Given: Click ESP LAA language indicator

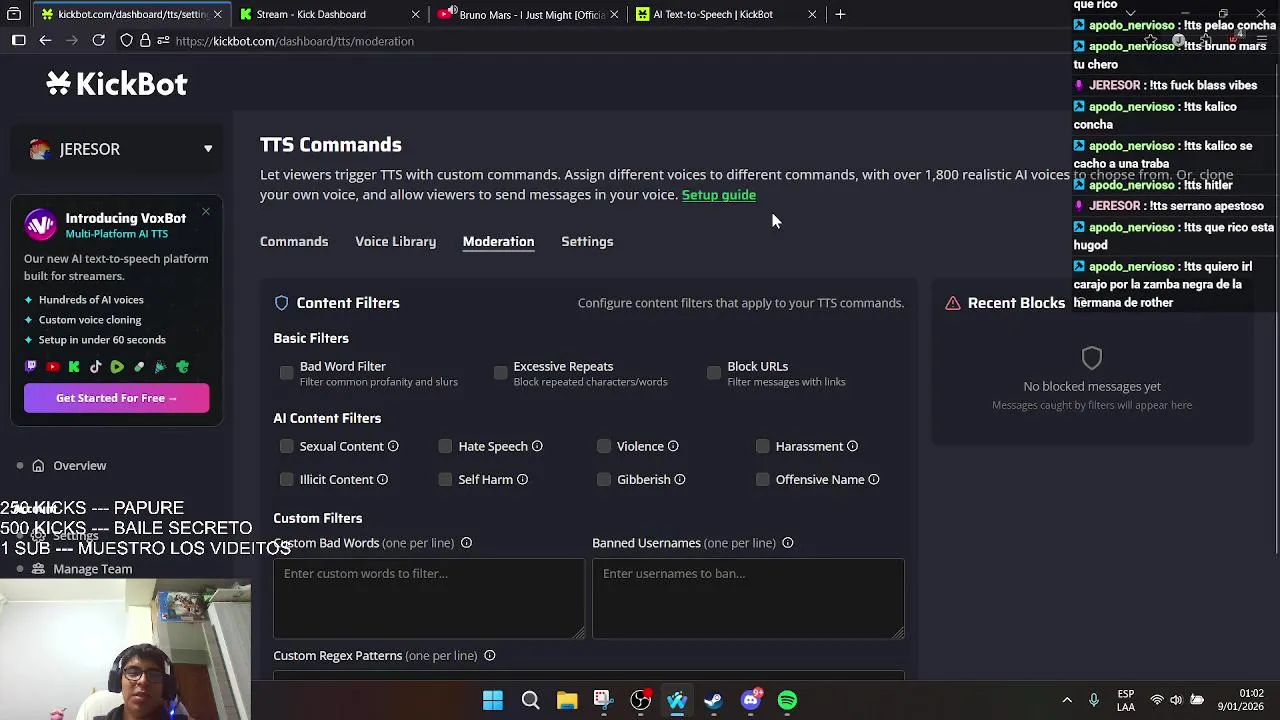Looking at the screenshot, I should 1126,700.
